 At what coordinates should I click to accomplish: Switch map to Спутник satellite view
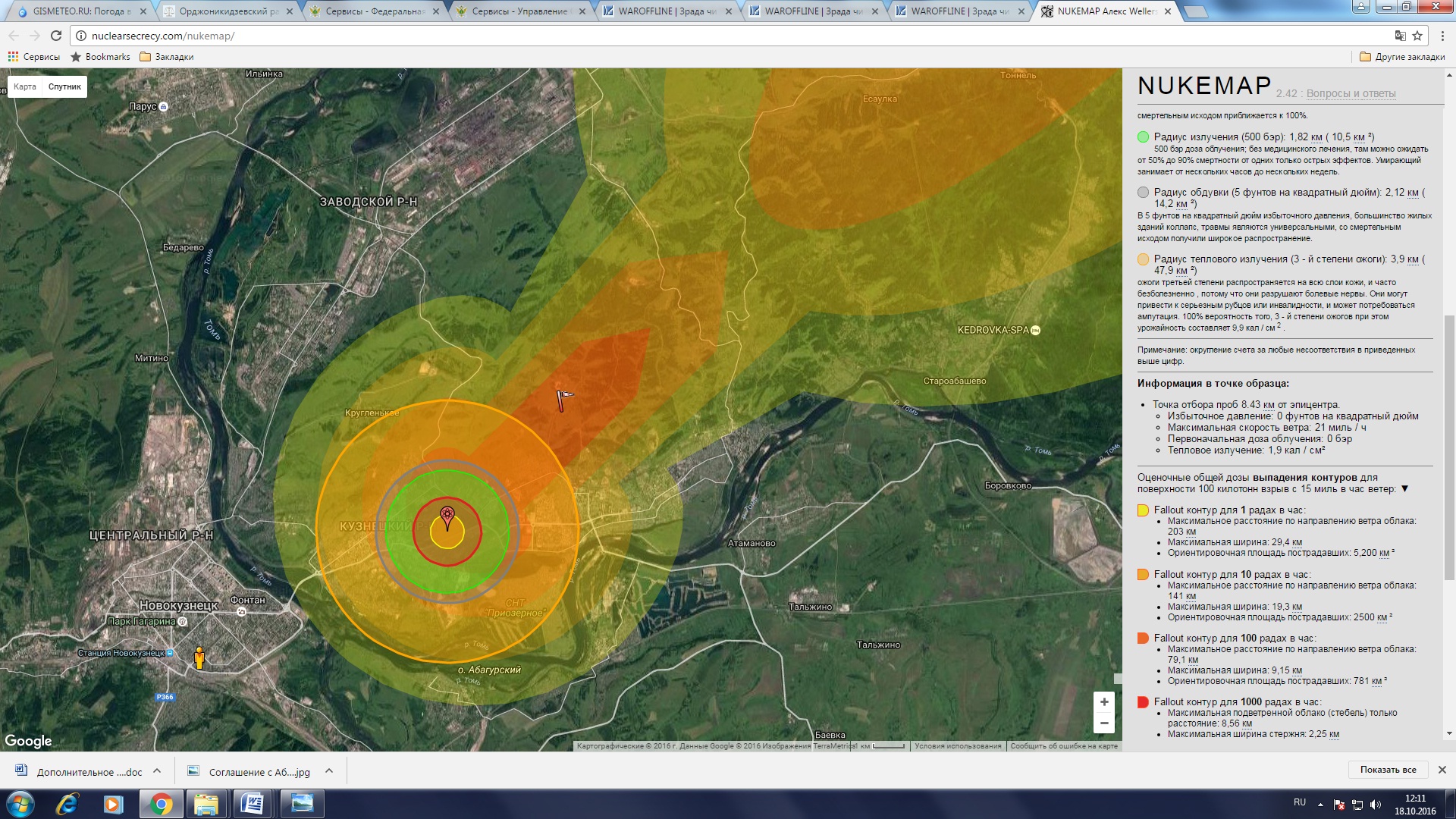(64, 86)
